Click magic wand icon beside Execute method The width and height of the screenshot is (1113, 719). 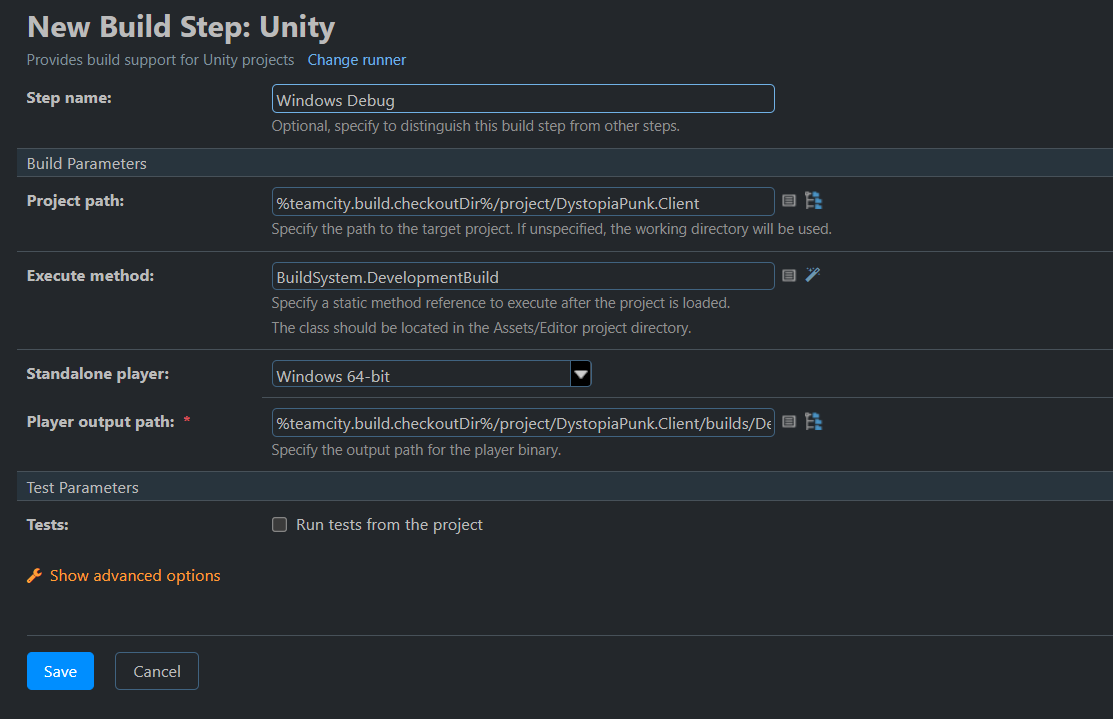tap(813, 275)
